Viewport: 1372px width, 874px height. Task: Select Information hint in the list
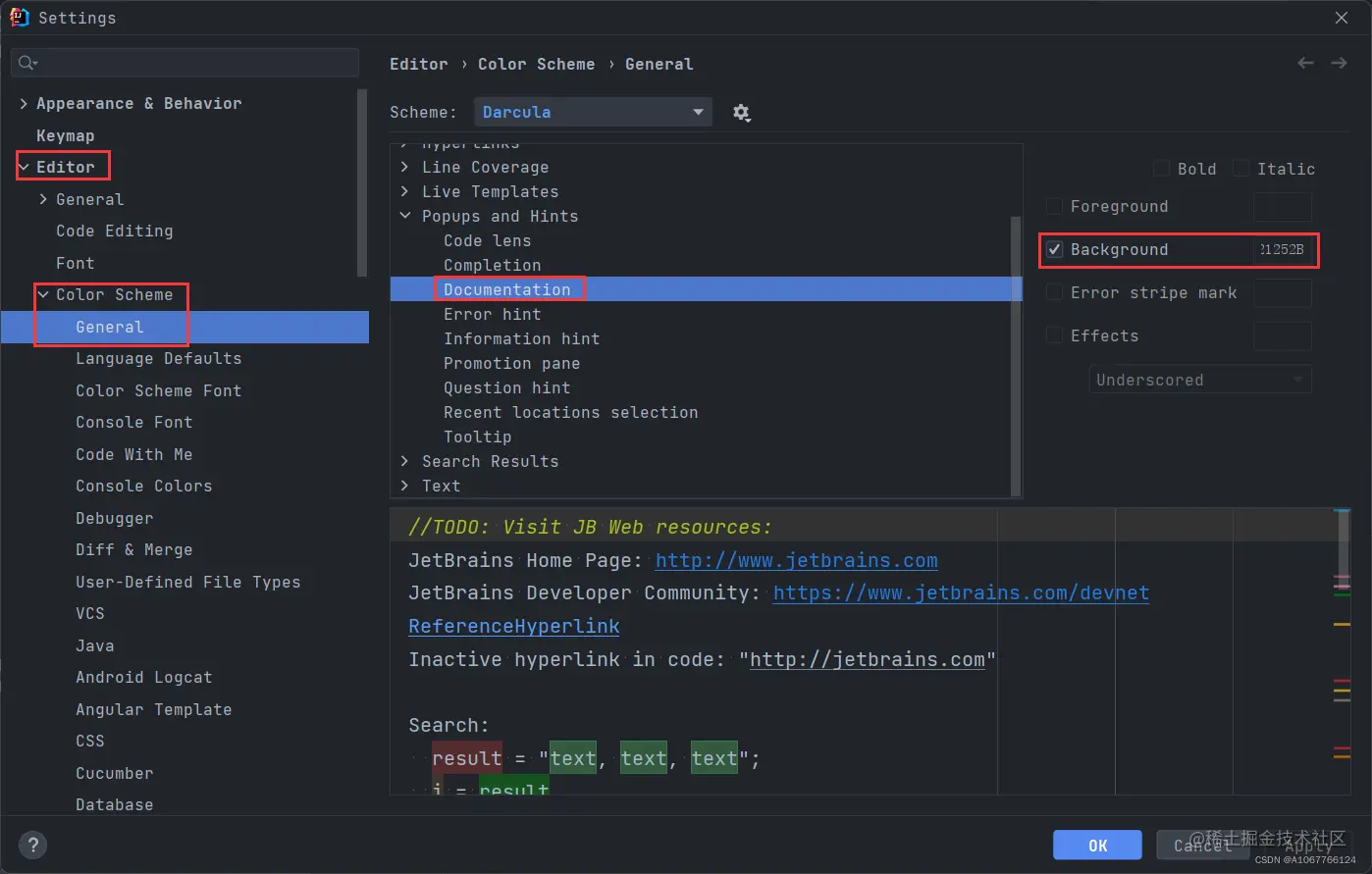(522, 338)
